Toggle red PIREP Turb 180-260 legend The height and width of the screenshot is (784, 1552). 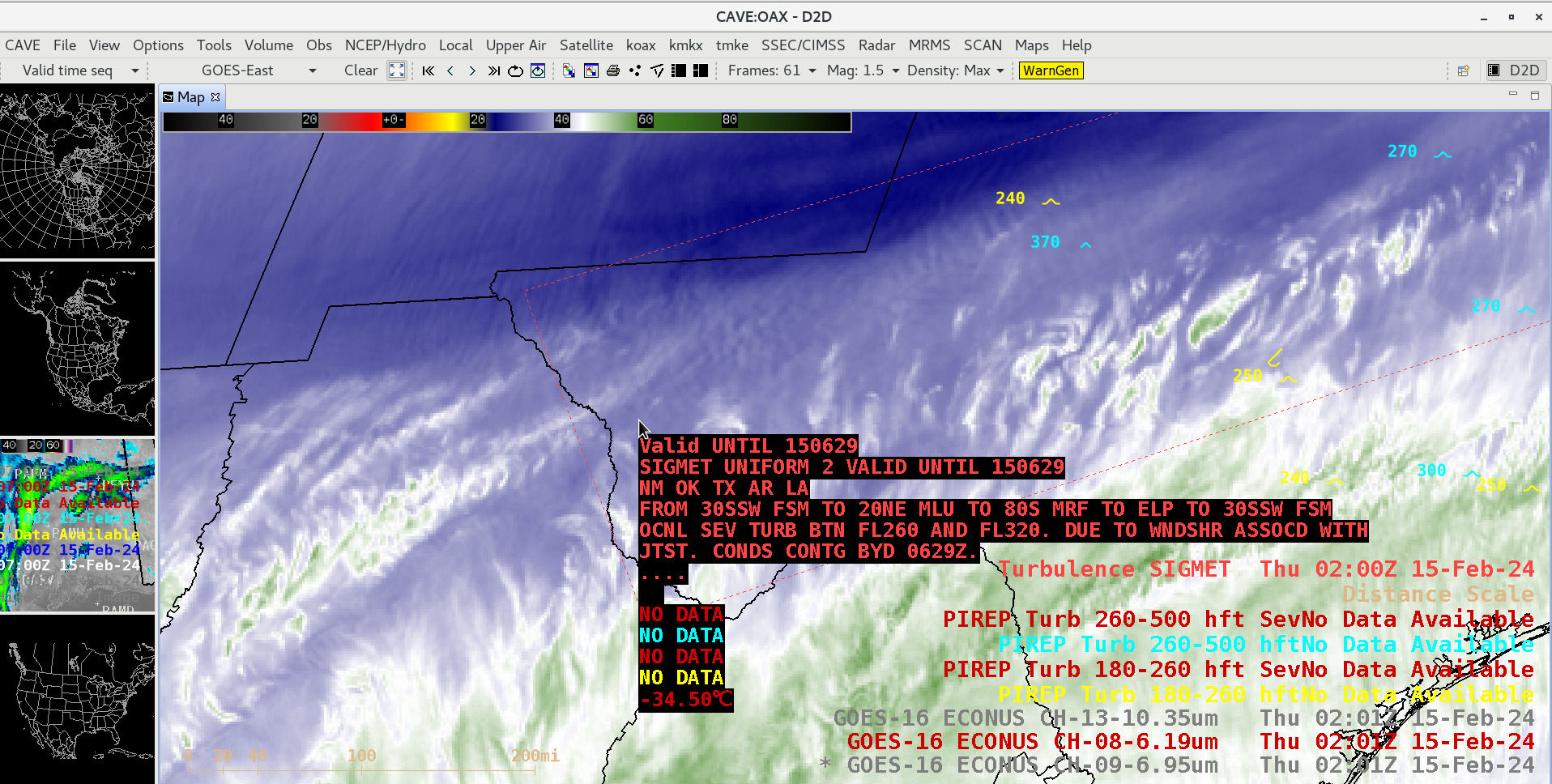[1239, 670]
